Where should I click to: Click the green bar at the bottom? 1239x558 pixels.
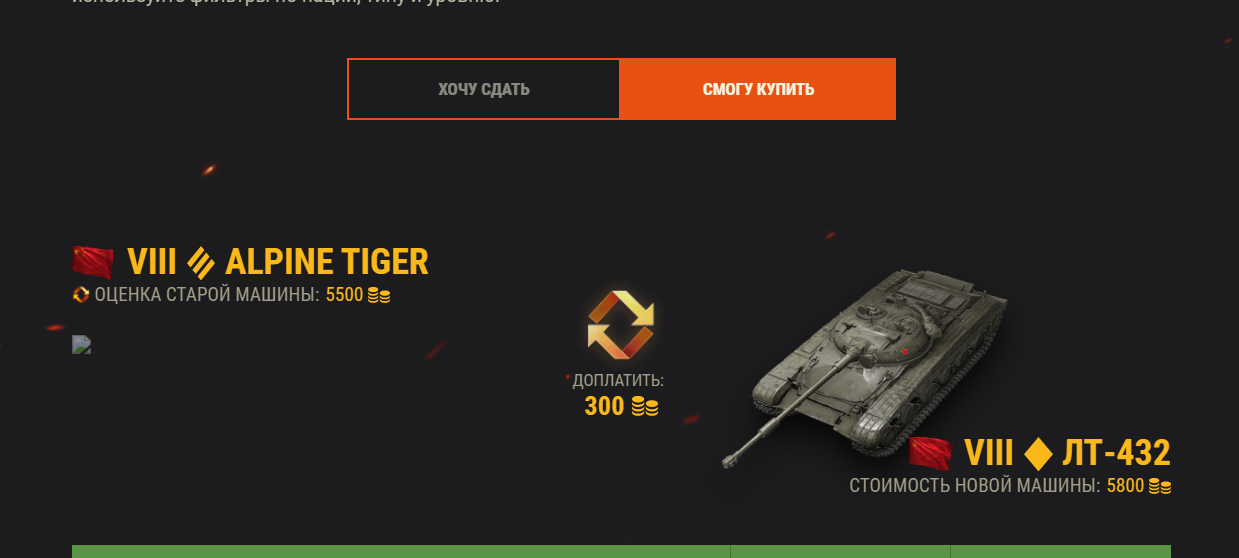coord(621,551)
